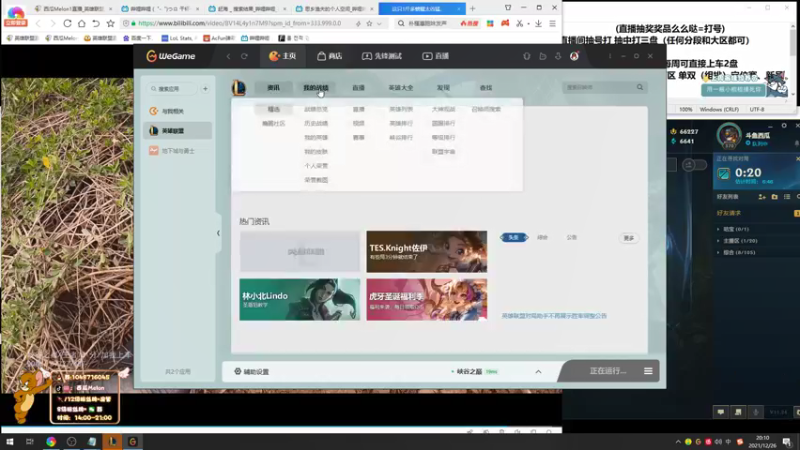The width and height of the screenshot is (800, 450).
Task: Open the 先锋测试 tab in WeGame
Action: [x=382, y=56]
